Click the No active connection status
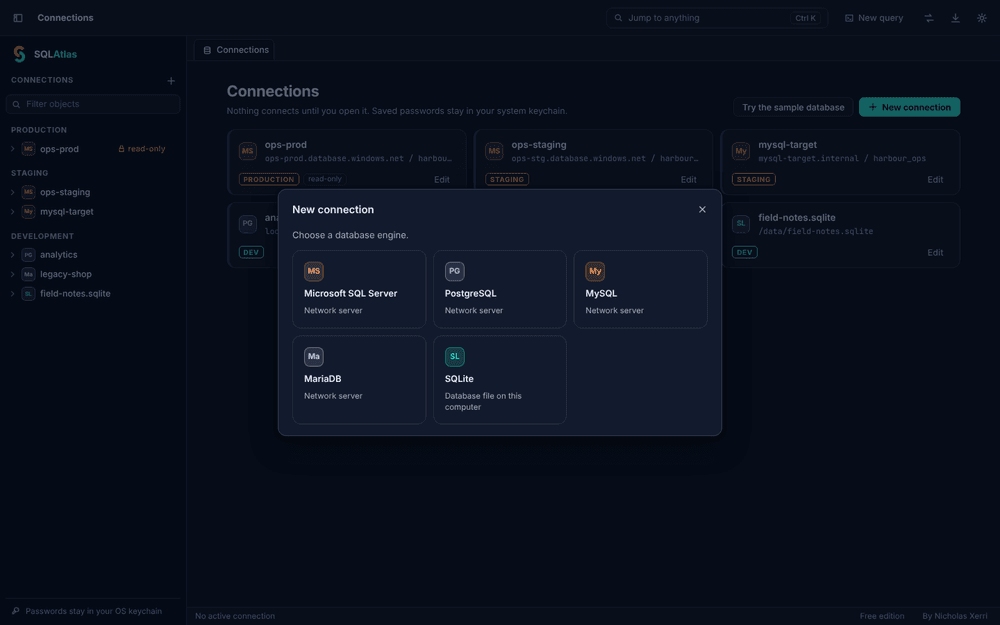Screen dimensions: 1000x625 pos(235,616)
